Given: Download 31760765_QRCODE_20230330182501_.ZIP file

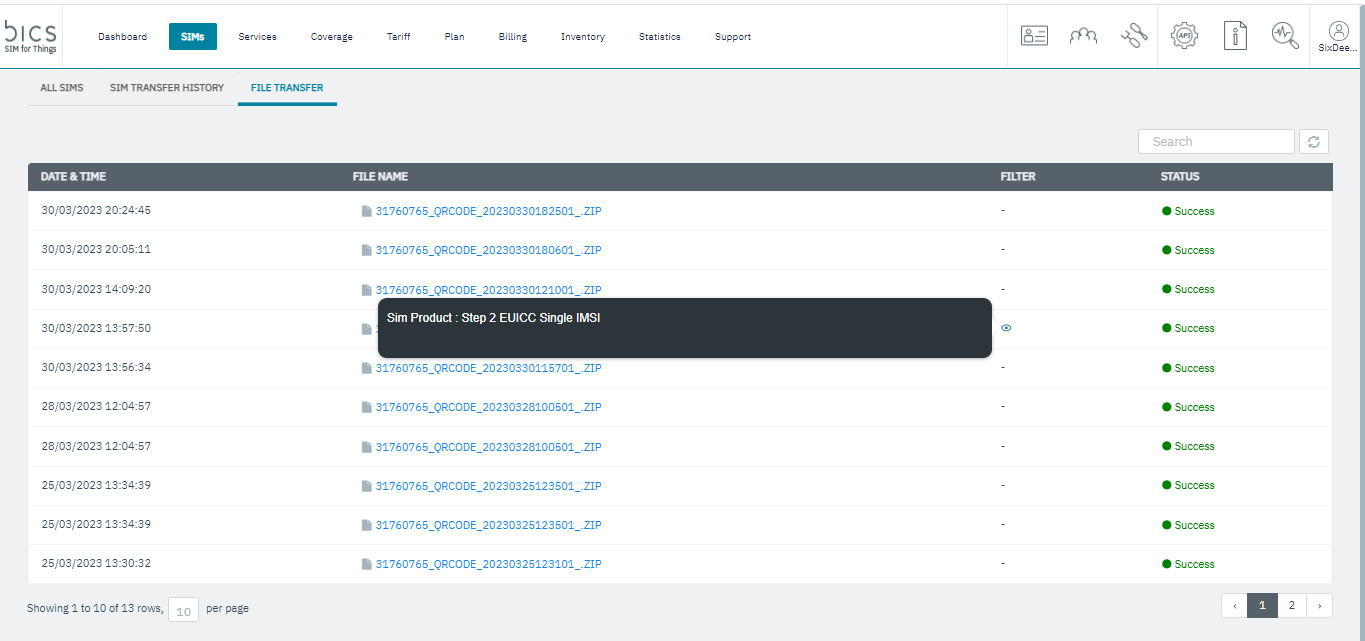Looking at the screenshot, I should (x=487, y=211).
